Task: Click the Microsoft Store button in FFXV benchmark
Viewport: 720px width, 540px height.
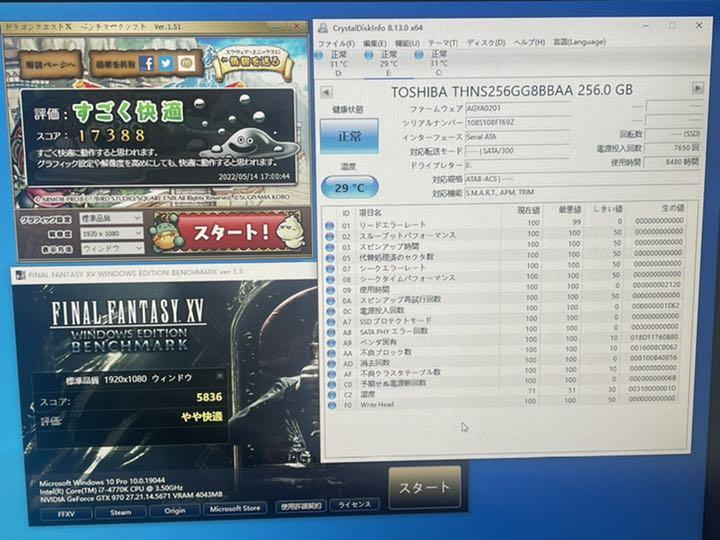Action: coord(235,508)
